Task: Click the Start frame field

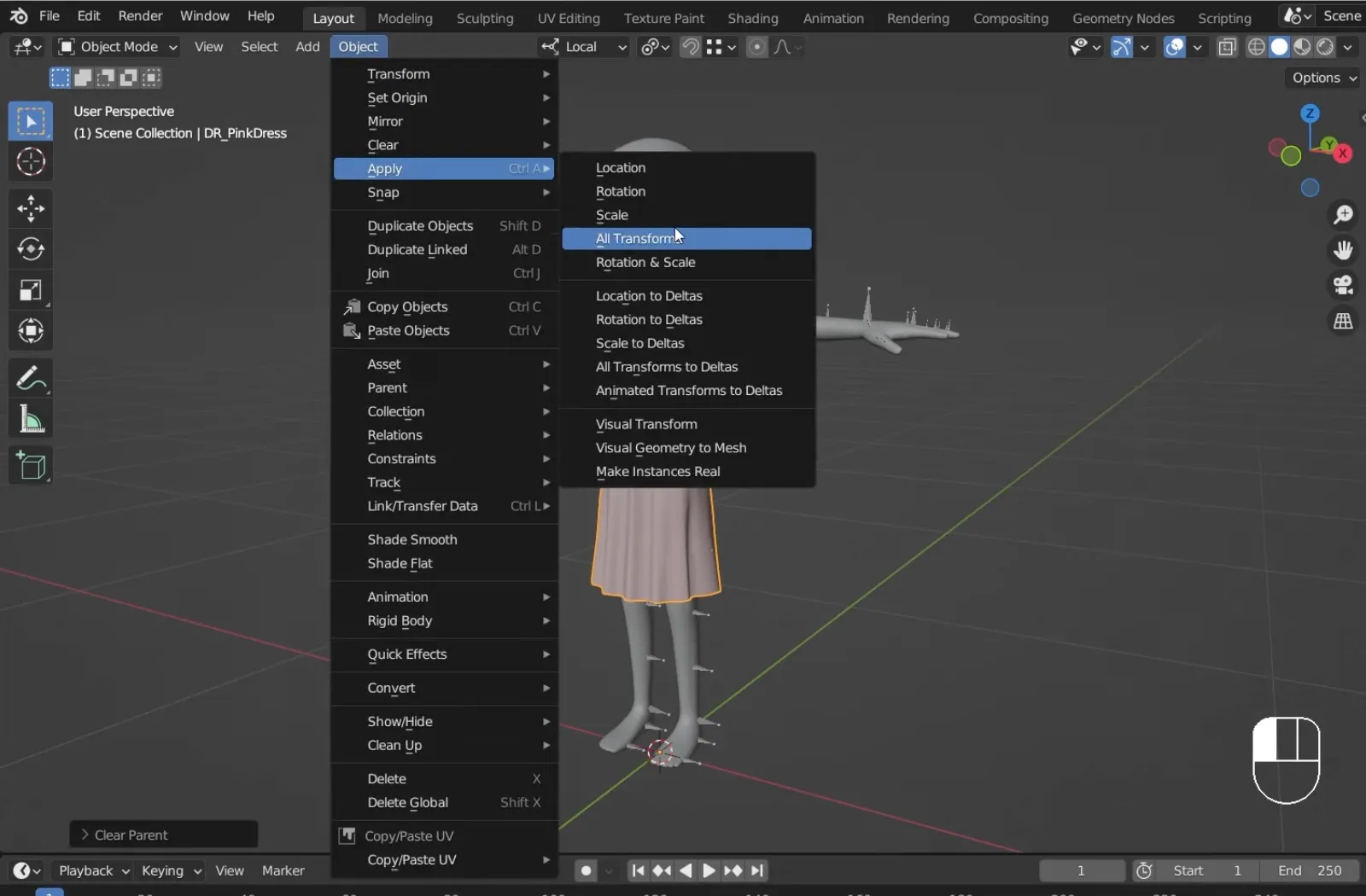Action: click(x=1207, y=870)
